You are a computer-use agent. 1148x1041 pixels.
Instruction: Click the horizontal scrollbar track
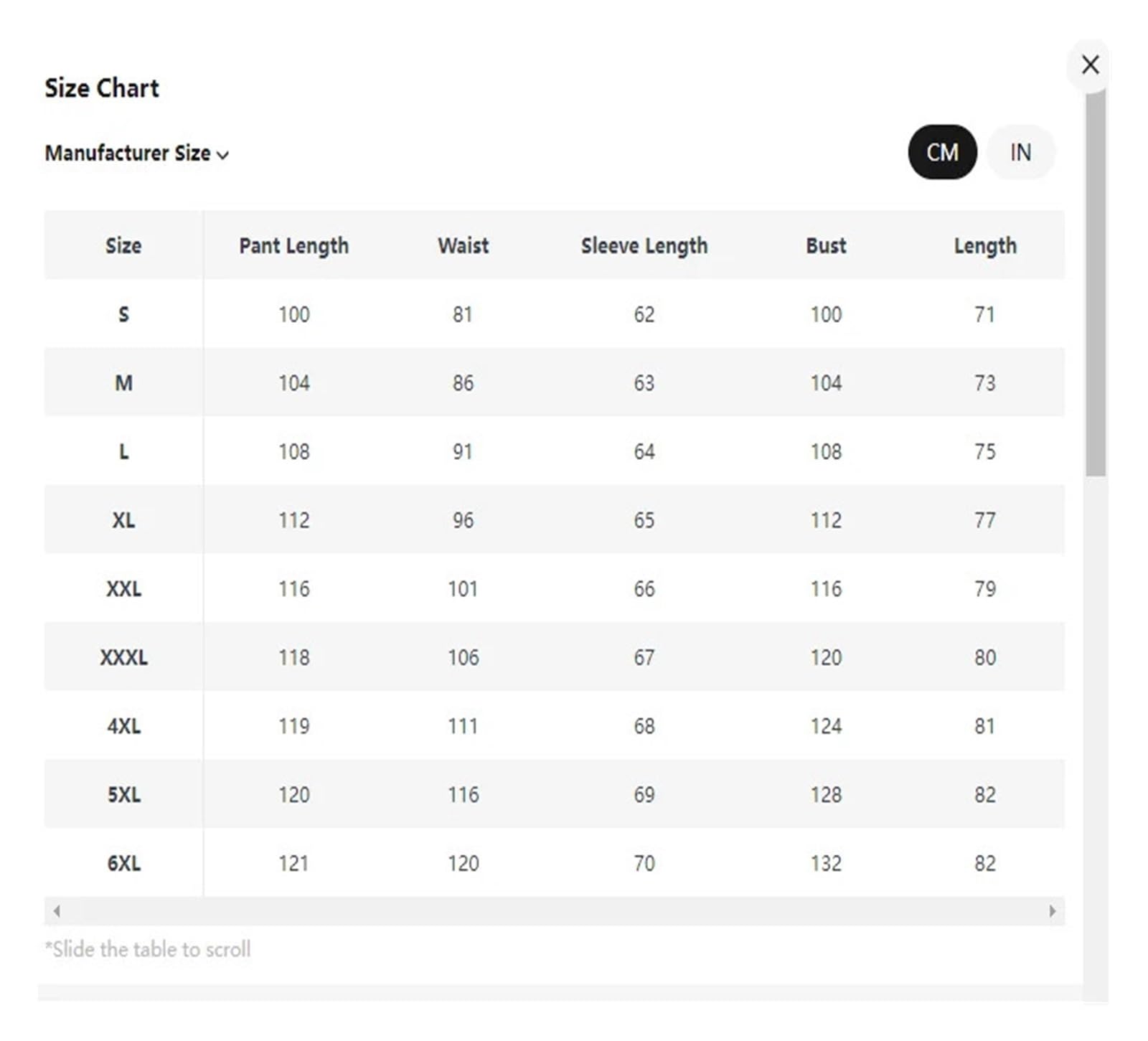554,911
